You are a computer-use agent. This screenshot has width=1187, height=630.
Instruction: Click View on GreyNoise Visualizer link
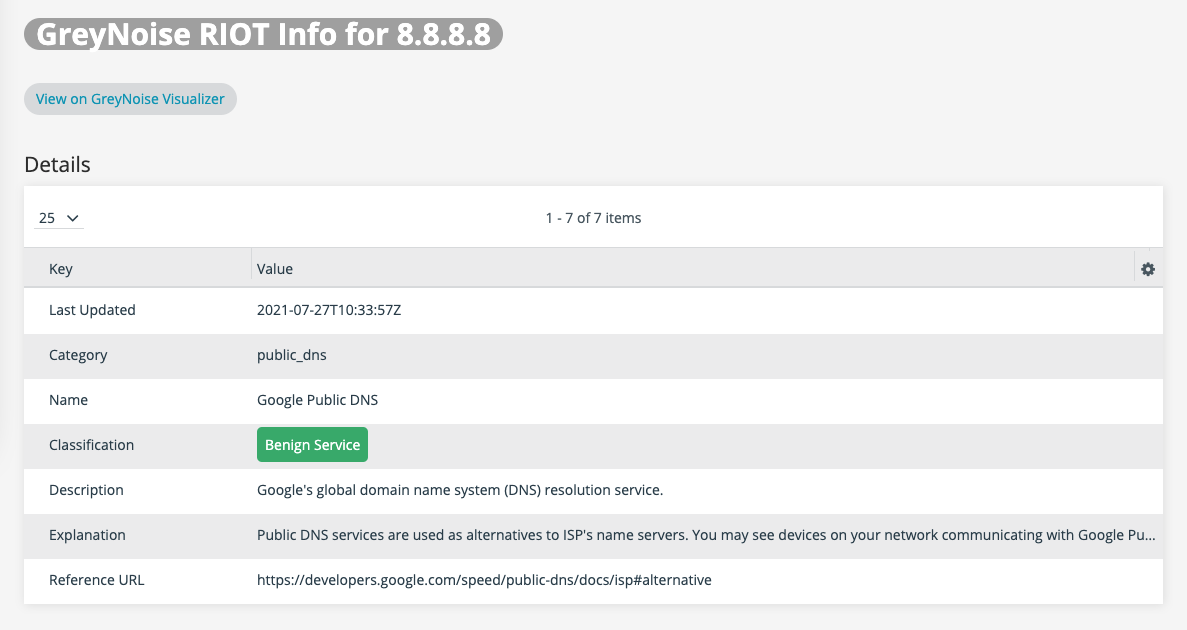[130, 99]
